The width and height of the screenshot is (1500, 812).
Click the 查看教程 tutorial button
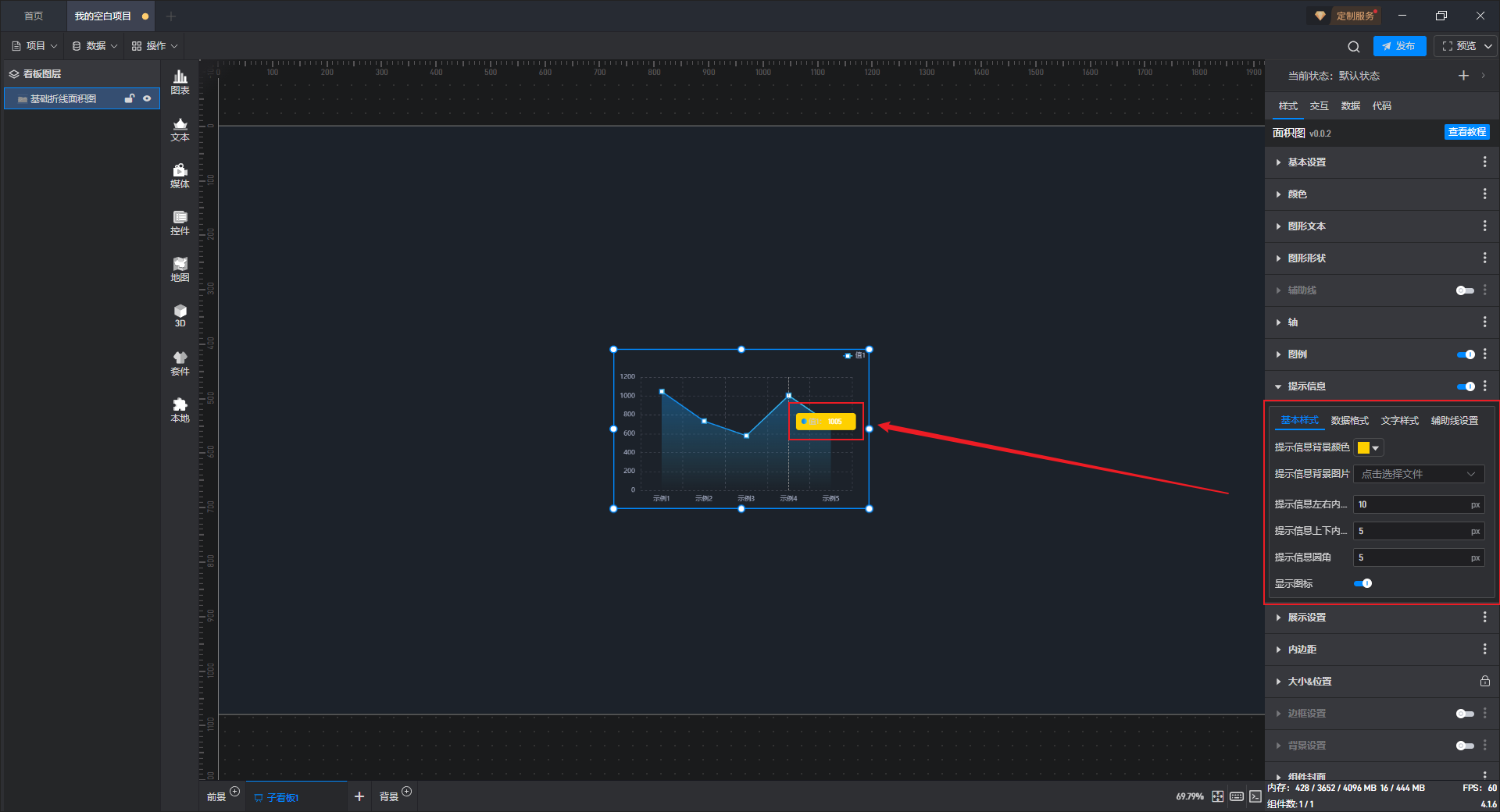tap(1467, 133)
